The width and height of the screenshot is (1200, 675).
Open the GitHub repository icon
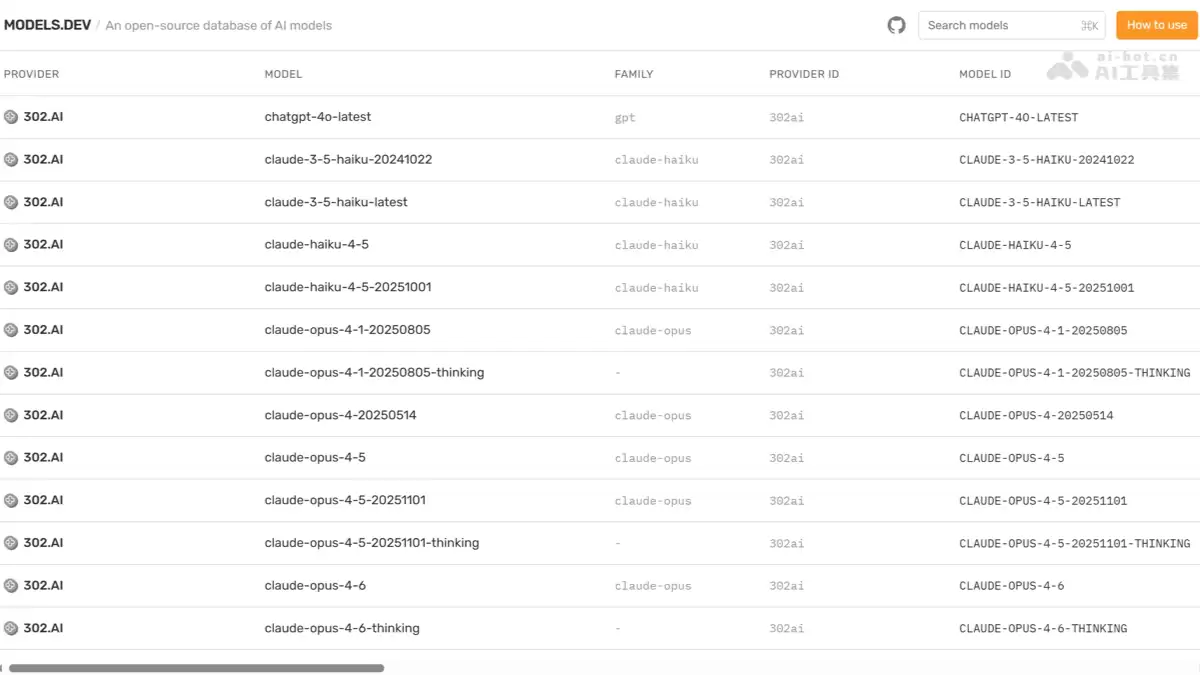click(x=896, y=25)
